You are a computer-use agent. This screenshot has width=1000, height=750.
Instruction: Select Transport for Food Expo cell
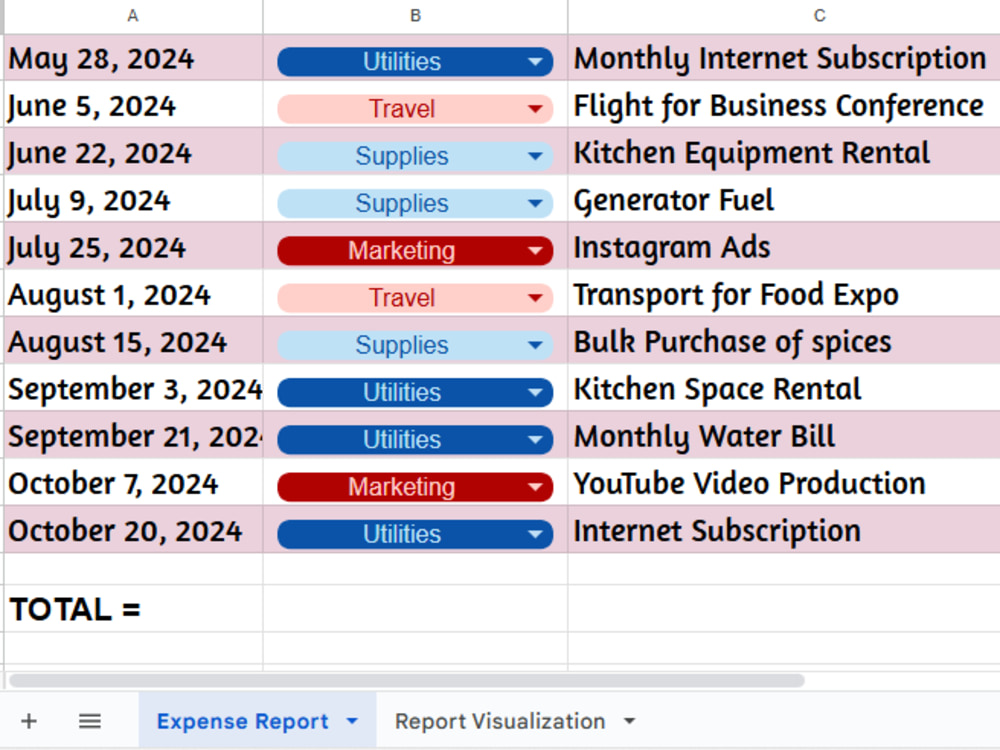click(784, 293)
